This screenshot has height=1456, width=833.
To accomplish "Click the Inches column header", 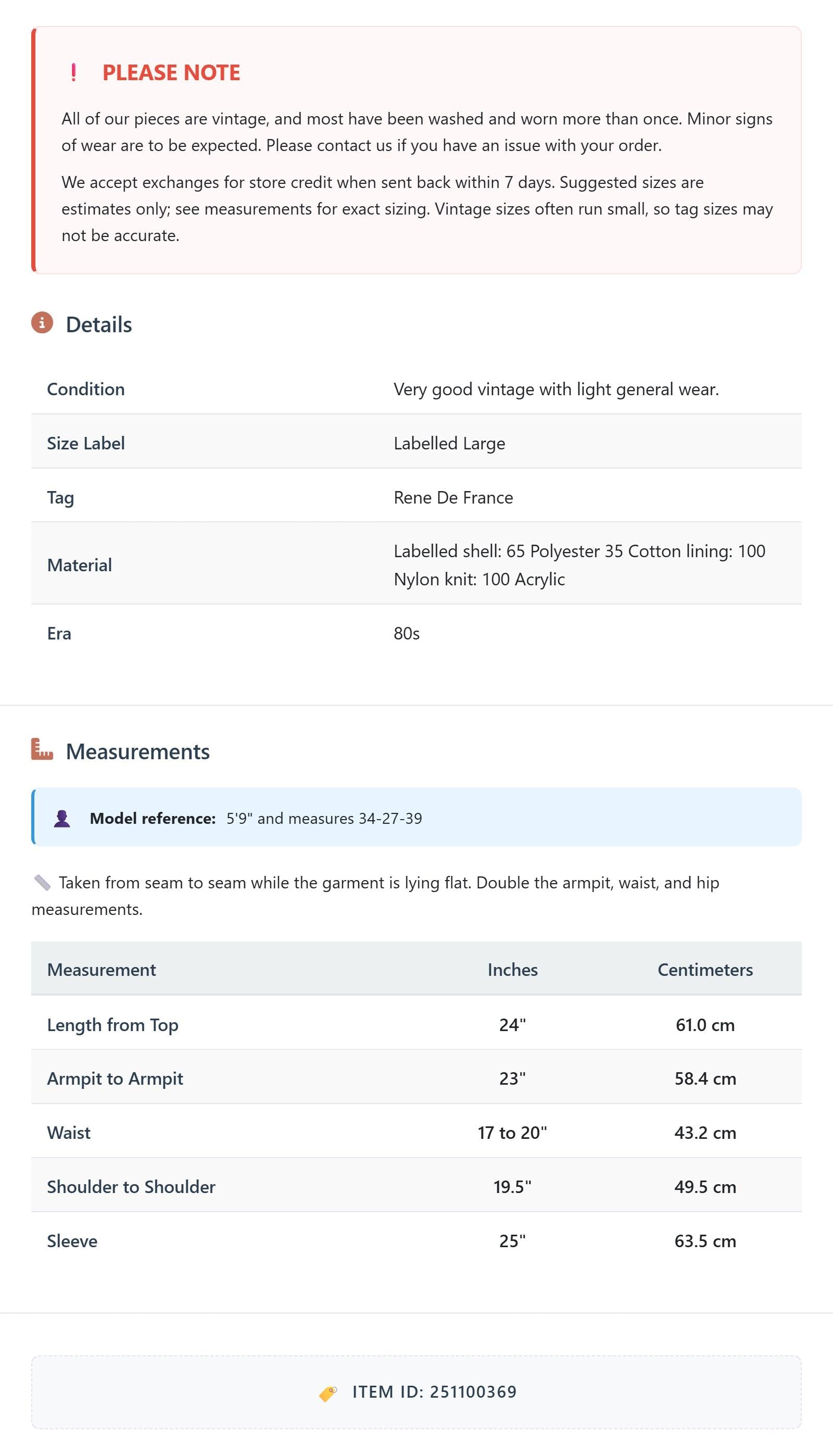I will (x=513, y=970).
